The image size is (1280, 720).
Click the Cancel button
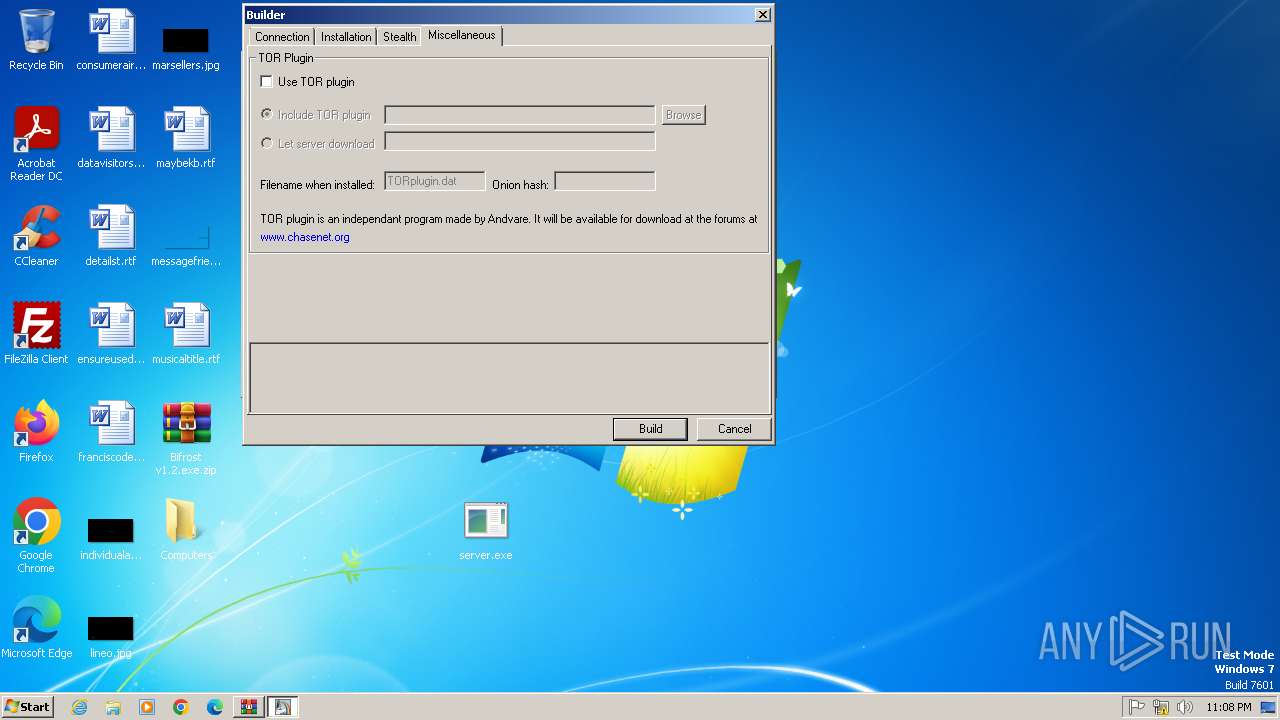click(734, 429)
